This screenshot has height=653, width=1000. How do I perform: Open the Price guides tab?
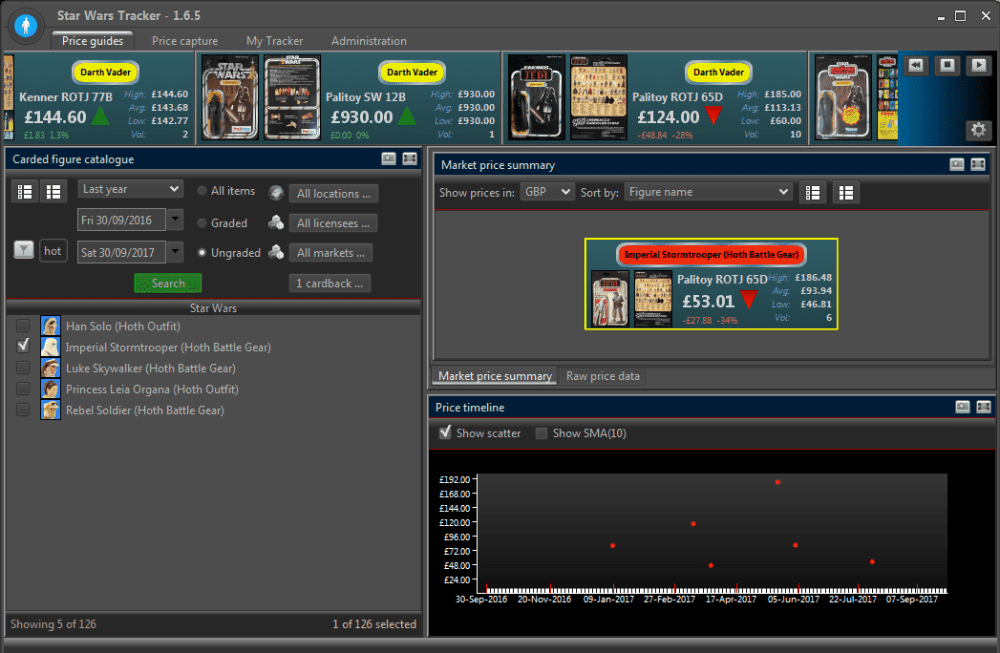point(92,41)
